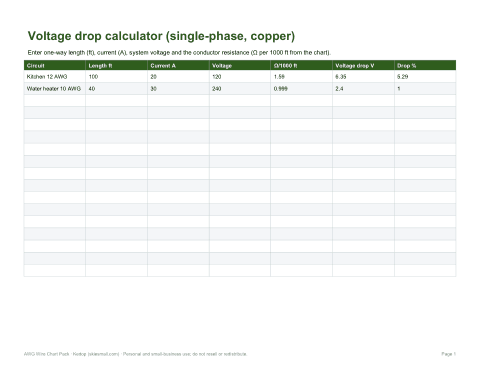Screen dimensions: 480x371
Task: Select the 'Water heater 10 AWG' circuit cell
Action: [55, 89]
